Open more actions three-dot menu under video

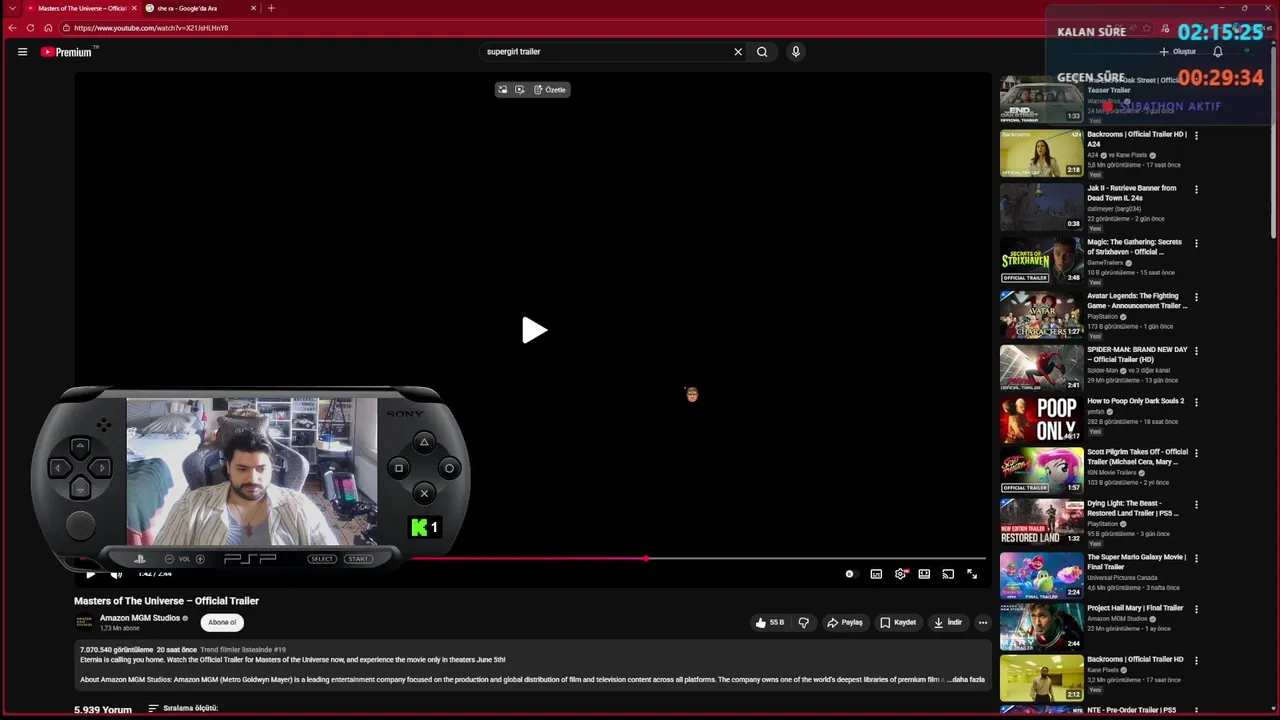click(x=982, y=622)
